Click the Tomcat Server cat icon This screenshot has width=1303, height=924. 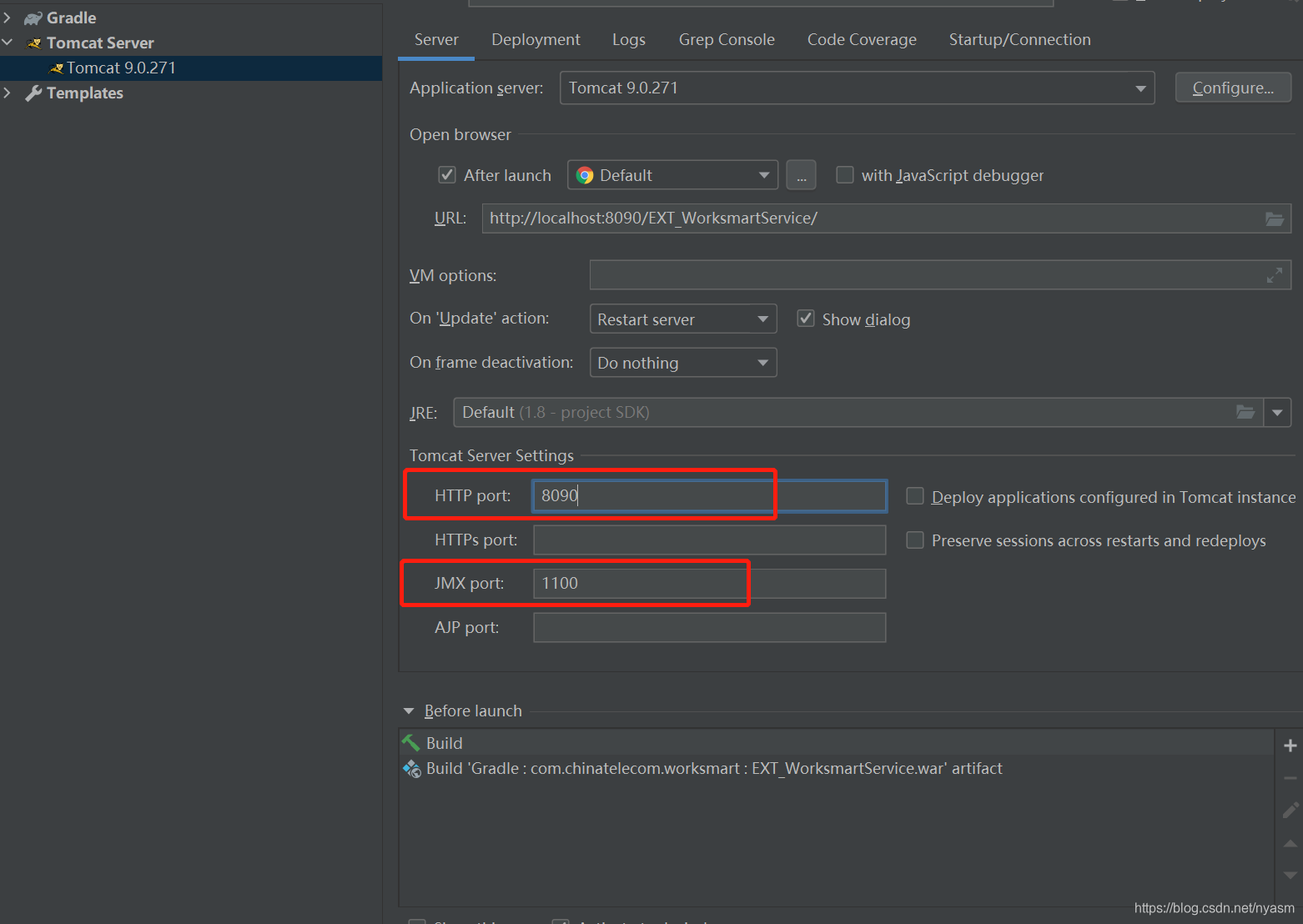click(34, 43)
